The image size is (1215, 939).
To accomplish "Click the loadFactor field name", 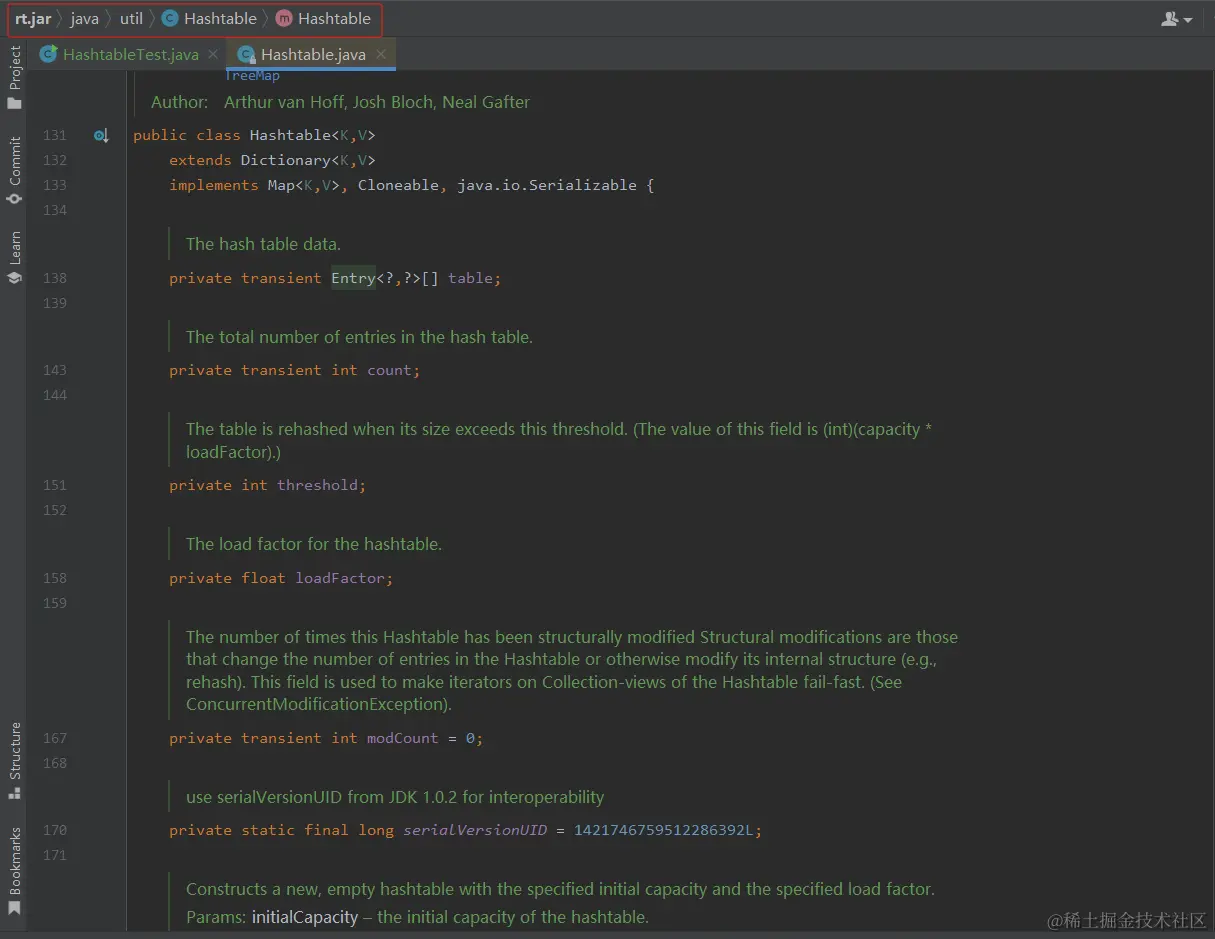I will 341,578.
